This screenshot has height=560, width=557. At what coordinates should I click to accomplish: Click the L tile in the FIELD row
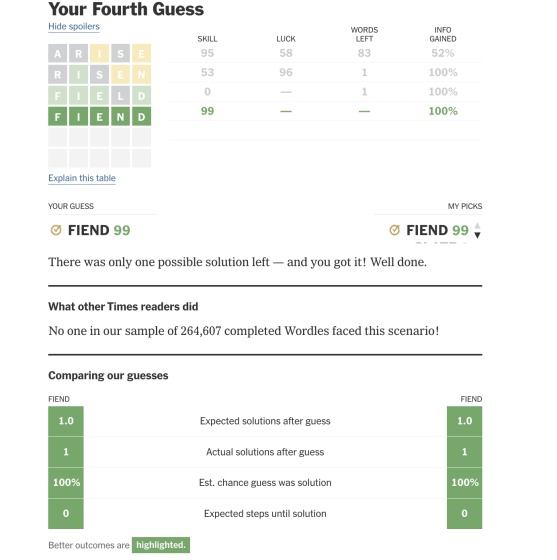(120, 95)
